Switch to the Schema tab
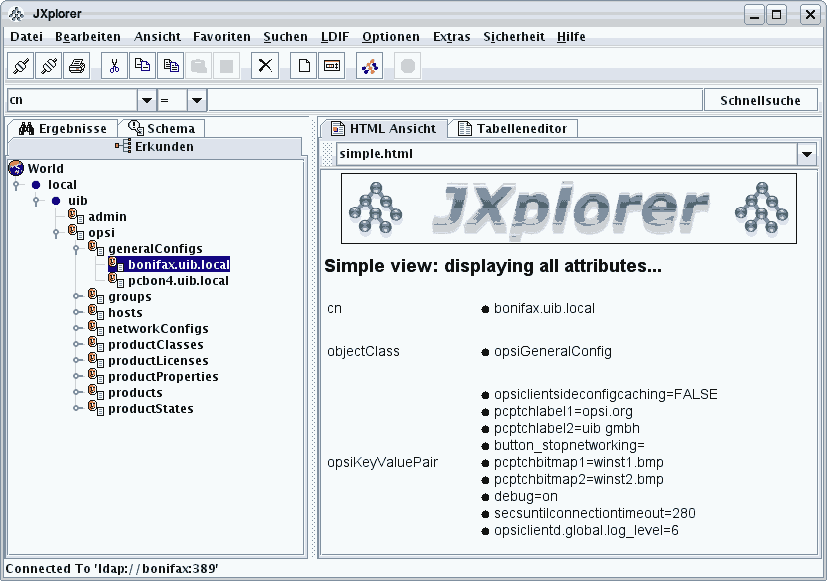The image size is (827, 581). tap(162, 129)
